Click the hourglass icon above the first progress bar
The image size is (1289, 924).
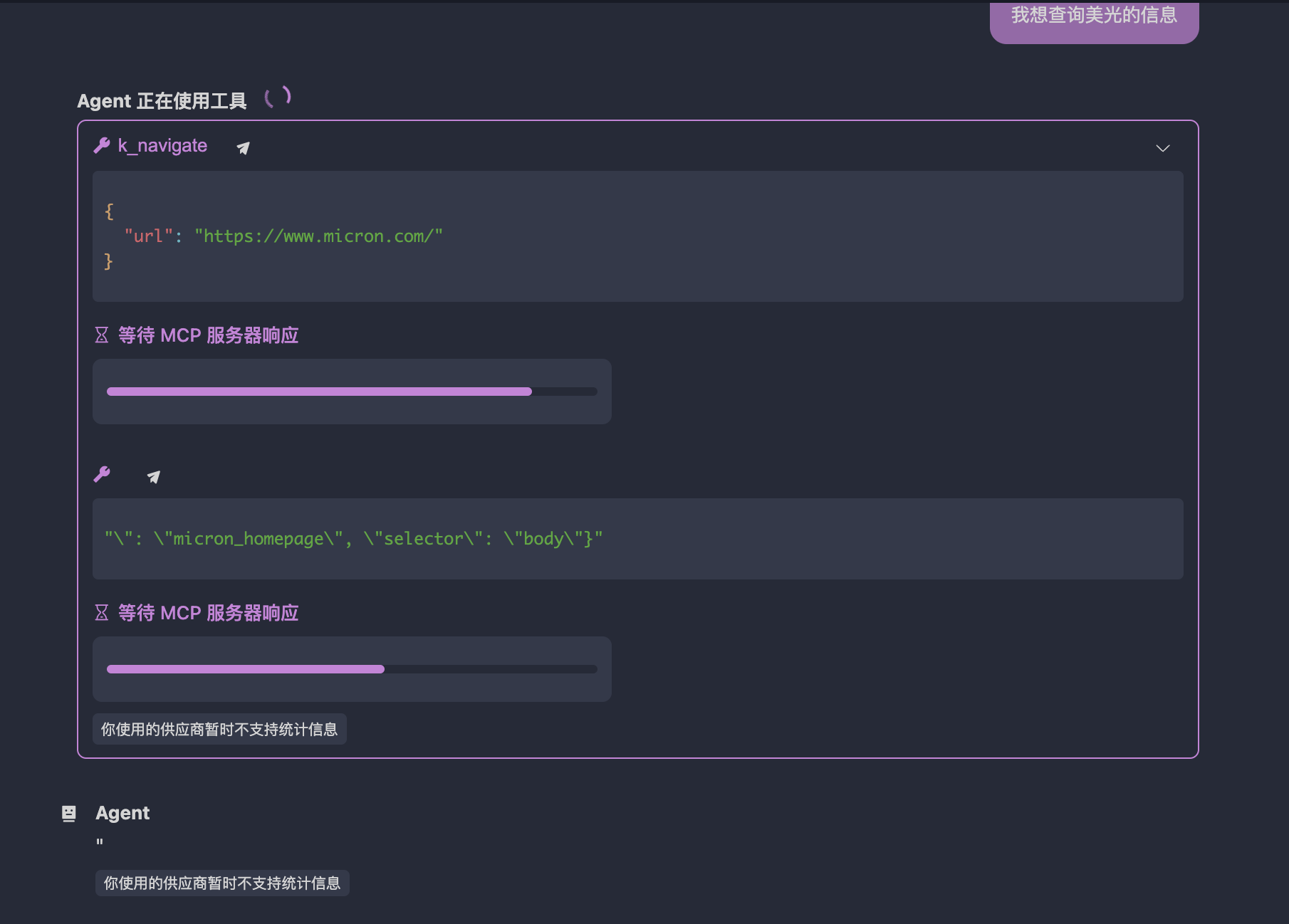(102, 335)
